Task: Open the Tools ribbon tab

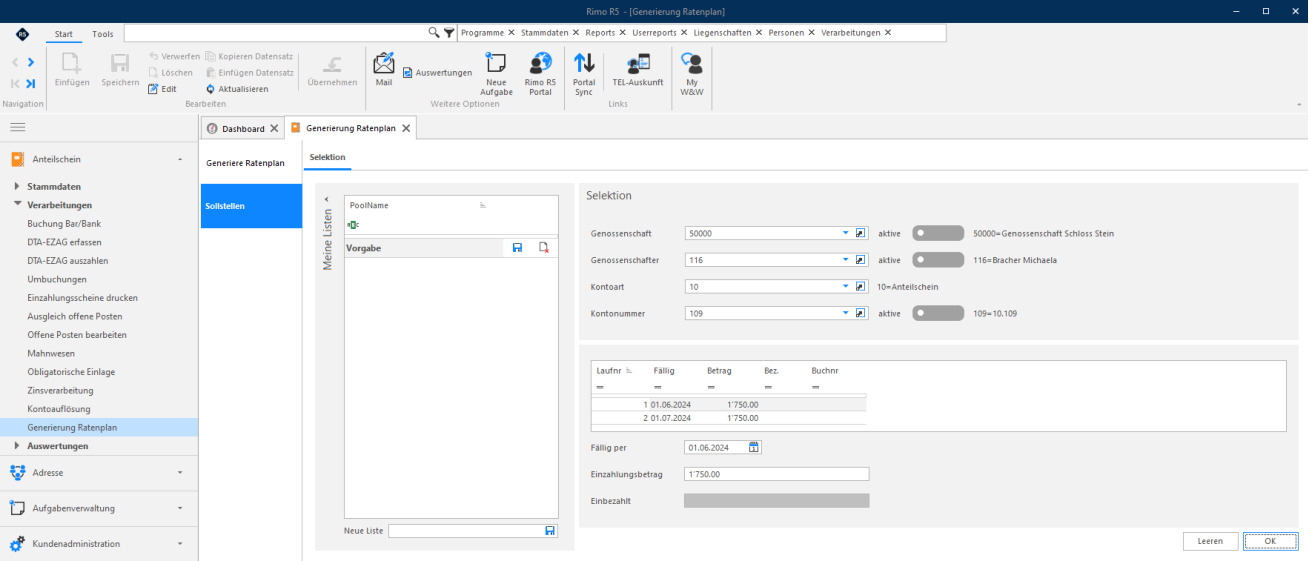Action: coord(103,34)
